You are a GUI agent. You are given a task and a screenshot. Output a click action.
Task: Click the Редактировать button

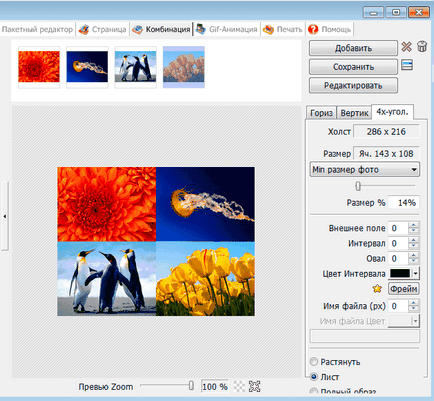pyautogui.click(x=353, y=86)
